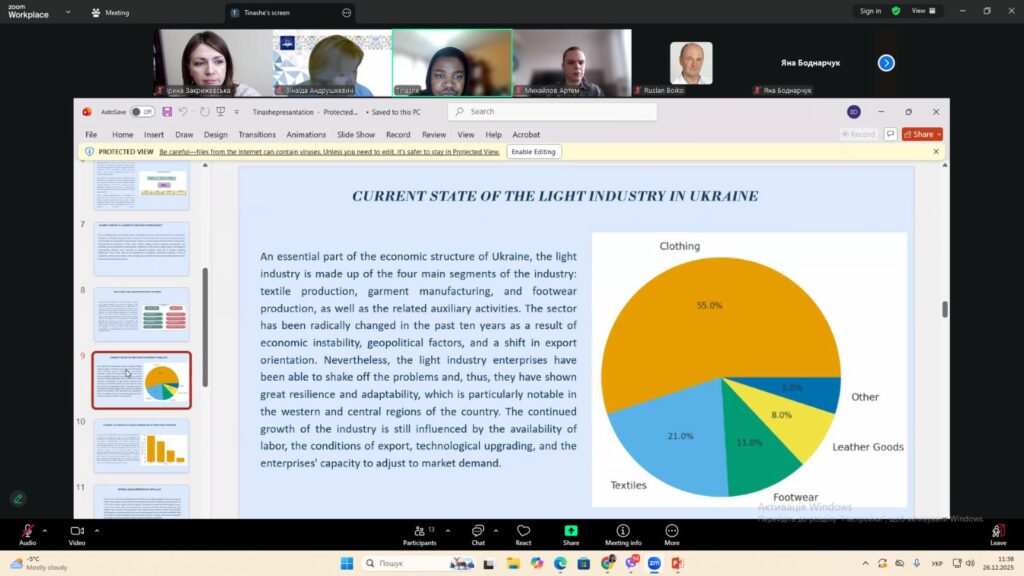This screenshot has width=1024, height=576.
Task: Open the Slide Show ribbon tab
Action: pyautogui.click(x=356, y=135)
